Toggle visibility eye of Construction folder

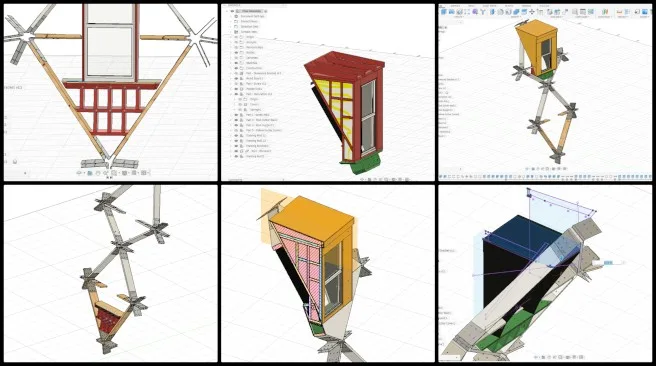(236, 68)
